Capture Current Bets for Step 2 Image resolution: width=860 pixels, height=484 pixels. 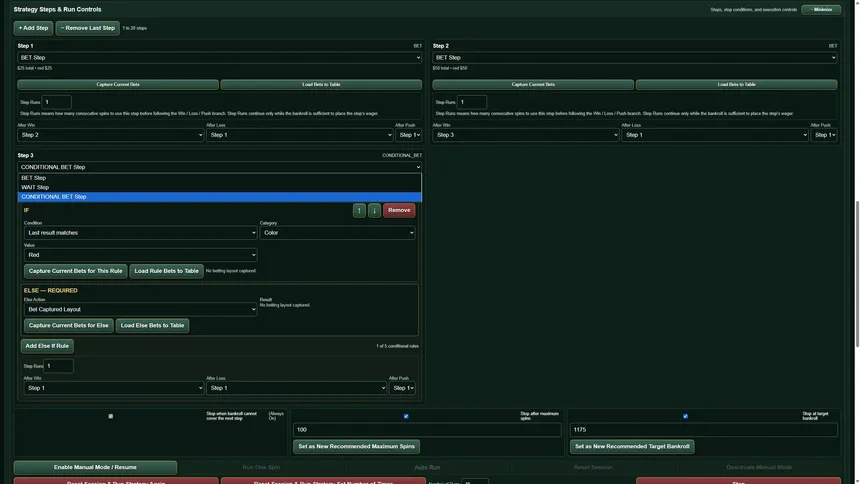pyautogui.click(x=533, y=85)
